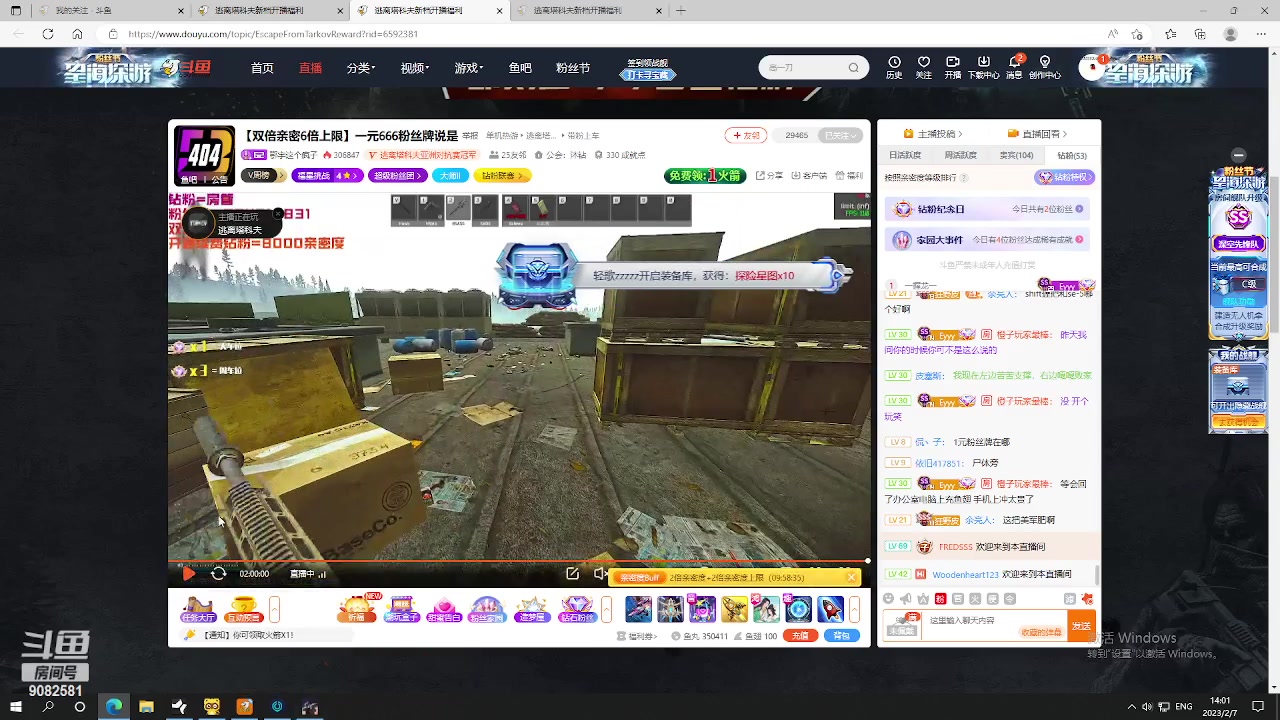Open the 分类 category dropdown

[x=361, y=68]
